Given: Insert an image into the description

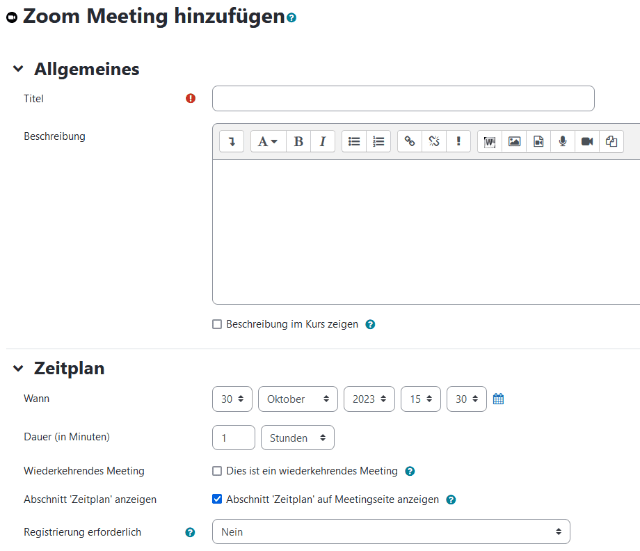Looking at the screenshot, I should point(514,142).
